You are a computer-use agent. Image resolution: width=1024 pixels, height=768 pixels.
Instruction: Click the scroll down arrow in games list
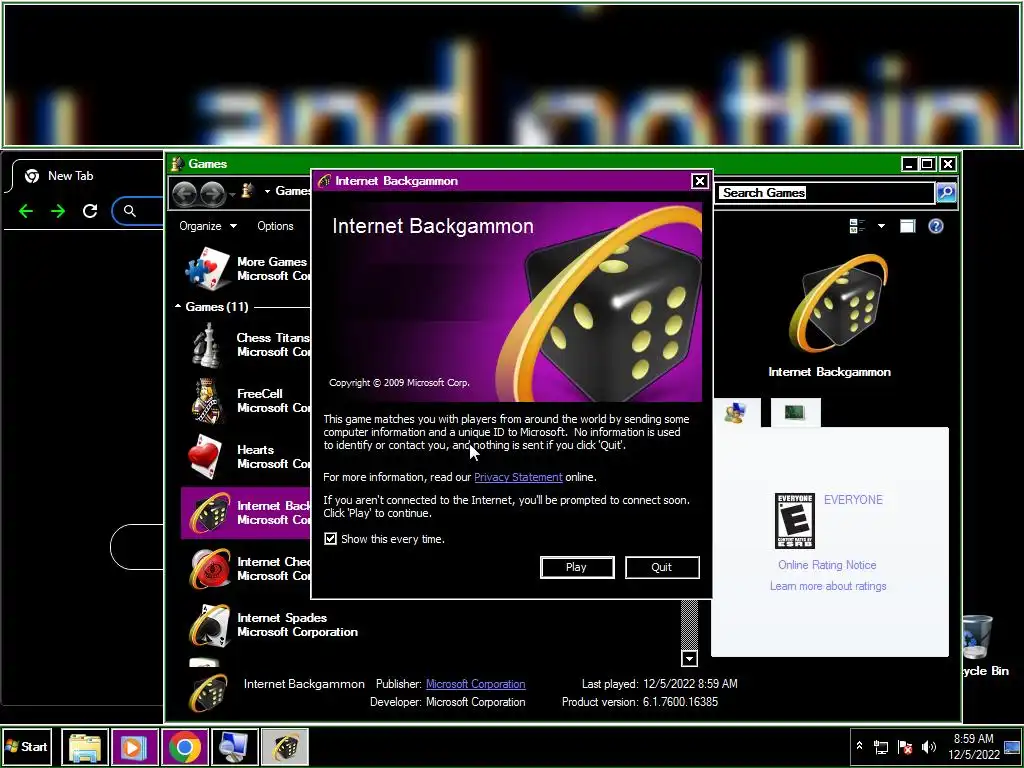click(x=689, y=658)
